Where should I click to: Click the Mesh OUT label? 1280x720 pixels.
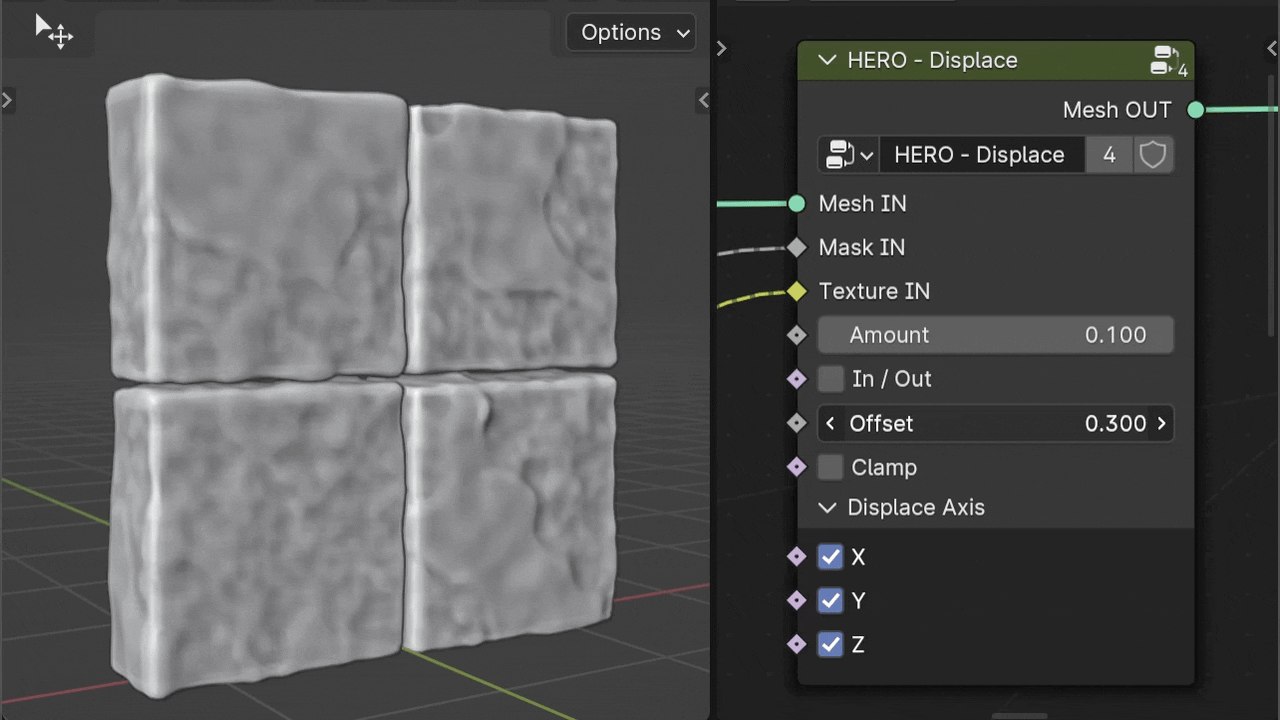pos(1117,110)
